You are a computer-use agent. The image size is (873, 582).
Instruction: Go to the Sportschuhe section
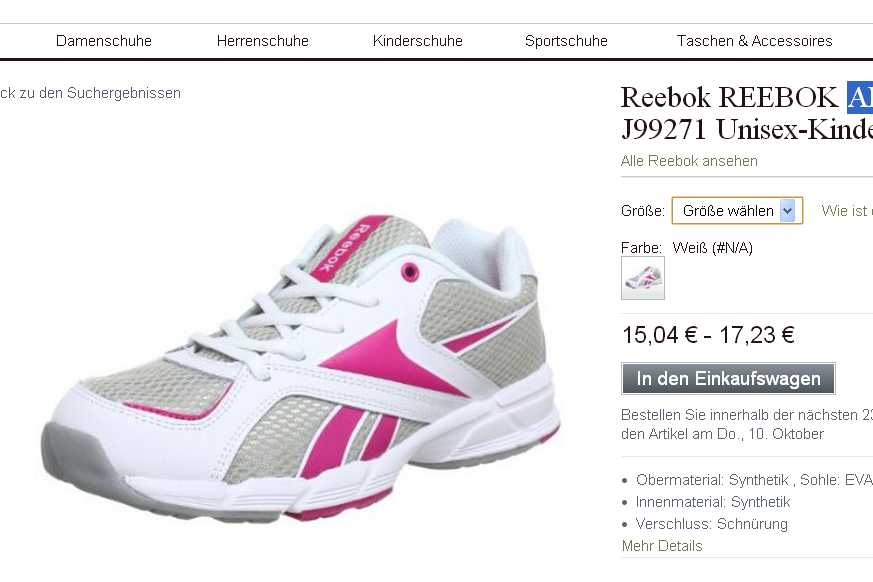[x=566, y=41]
